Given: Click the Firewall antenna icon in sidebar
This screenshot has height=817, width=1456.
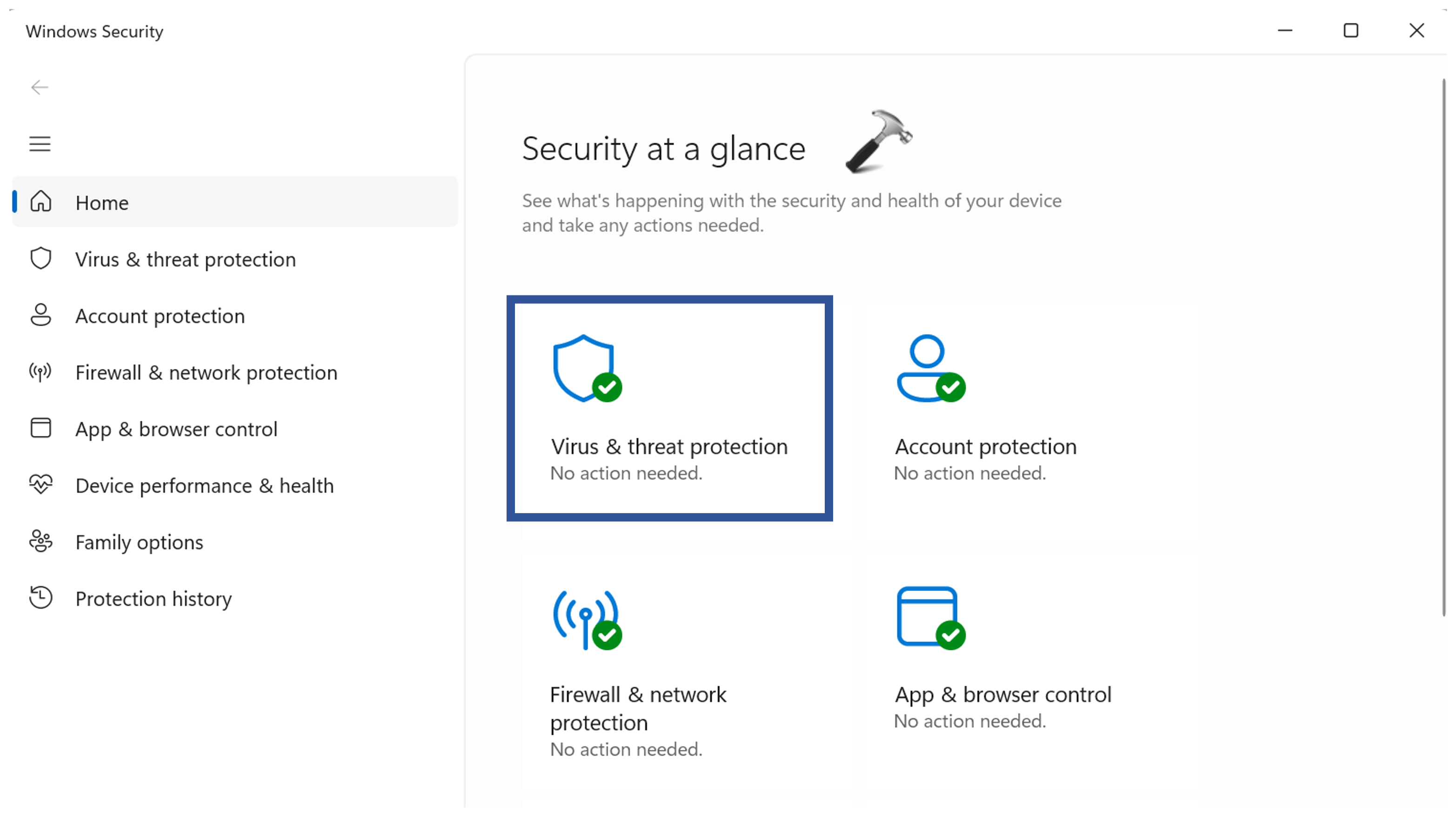Looking at the screenshot, I should coord(40,372).
